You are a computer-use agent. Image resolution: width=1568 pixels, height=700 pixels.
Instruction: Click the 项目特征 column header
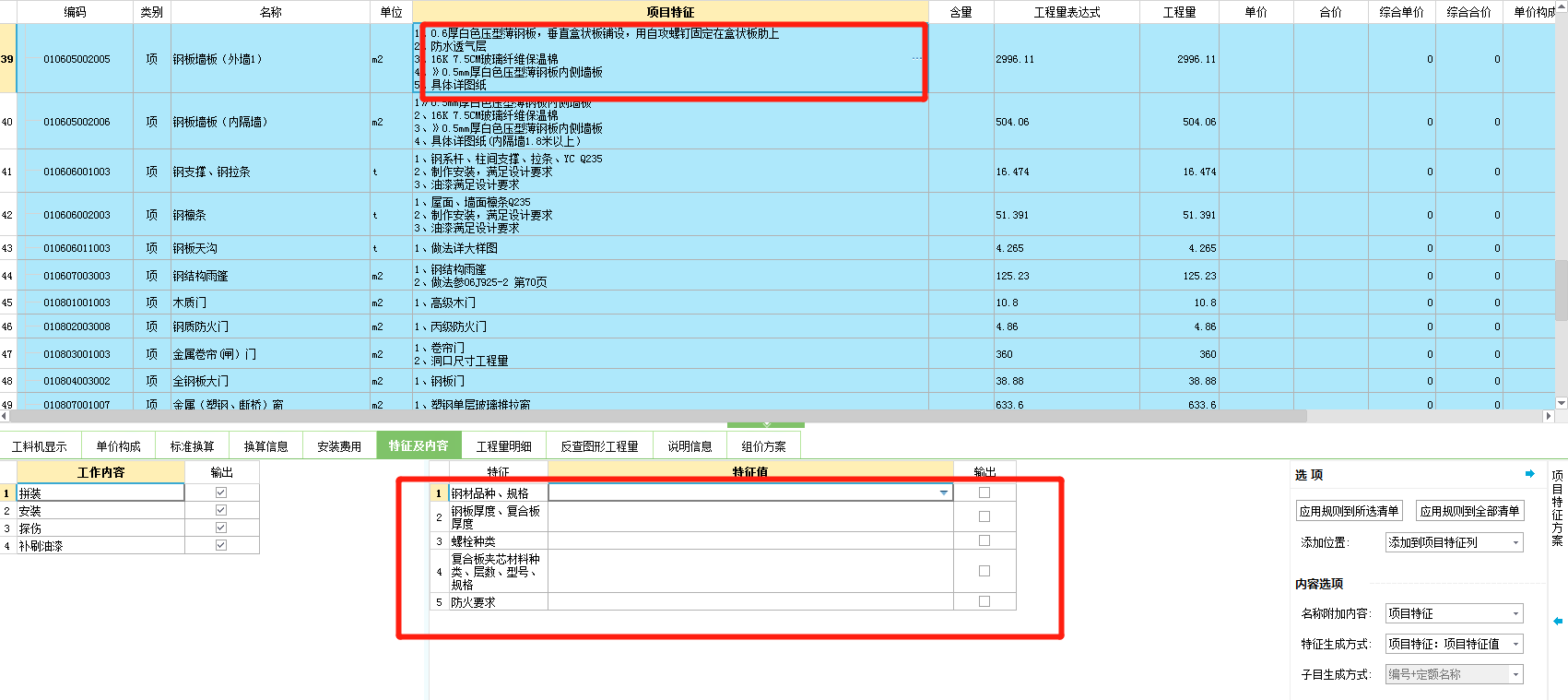point(670,12)
